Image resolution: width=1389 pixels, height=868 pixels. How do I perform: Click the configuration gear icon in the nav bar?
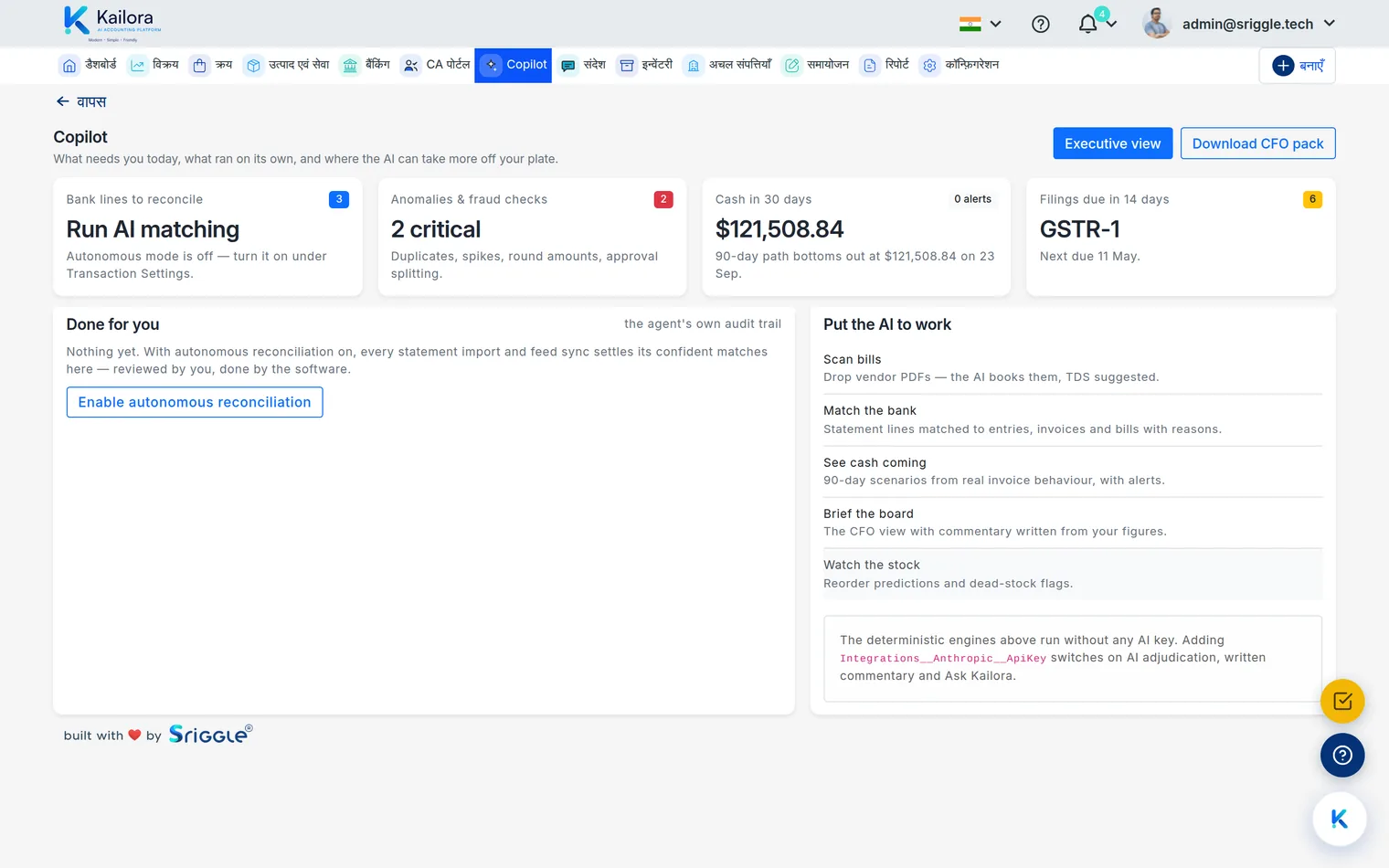(x=929, y=66)
